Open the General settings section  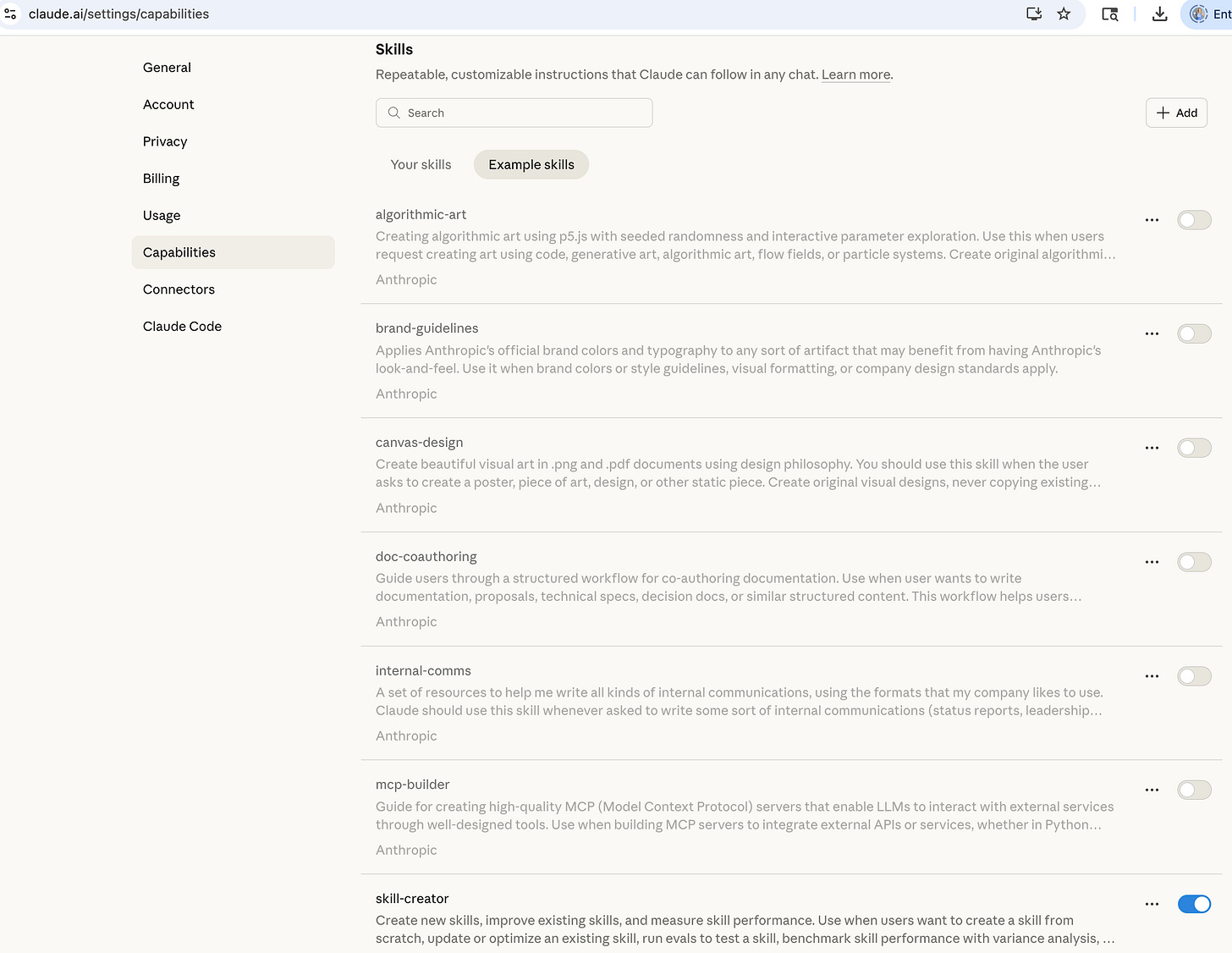coord(234,68)
